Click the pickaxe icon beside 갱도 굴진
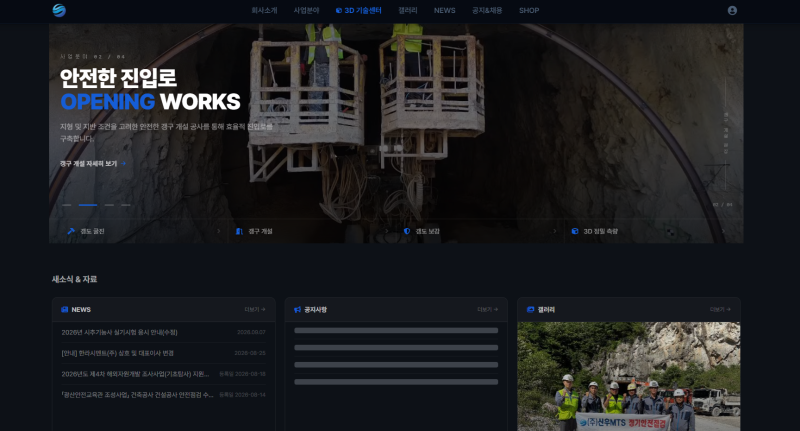Image resolution: width=800 pixels, height=431 pixels. (x=71, y=231)
